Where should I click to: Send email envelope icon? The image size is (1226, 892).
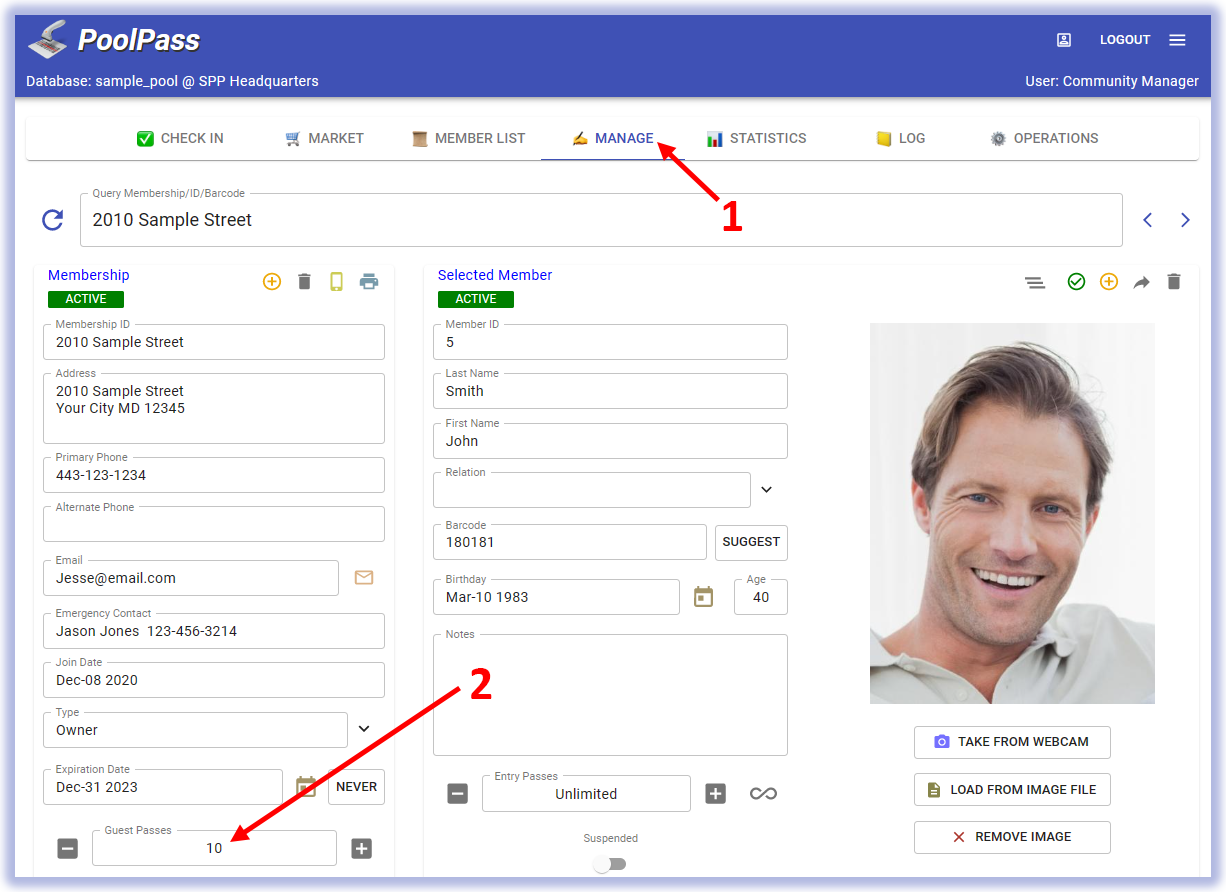click(364, 578)
